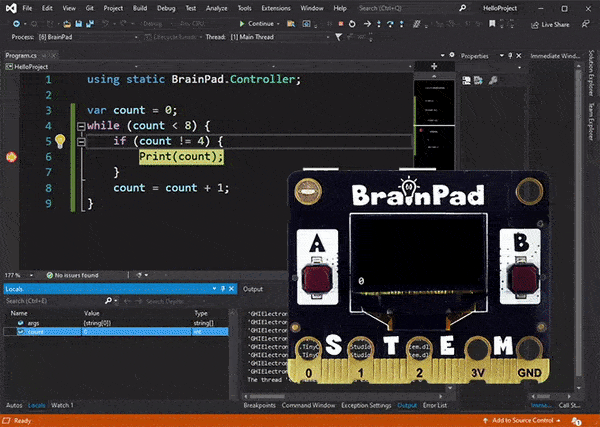Click the Show Next Statement arrow icon

coord(367,24)
